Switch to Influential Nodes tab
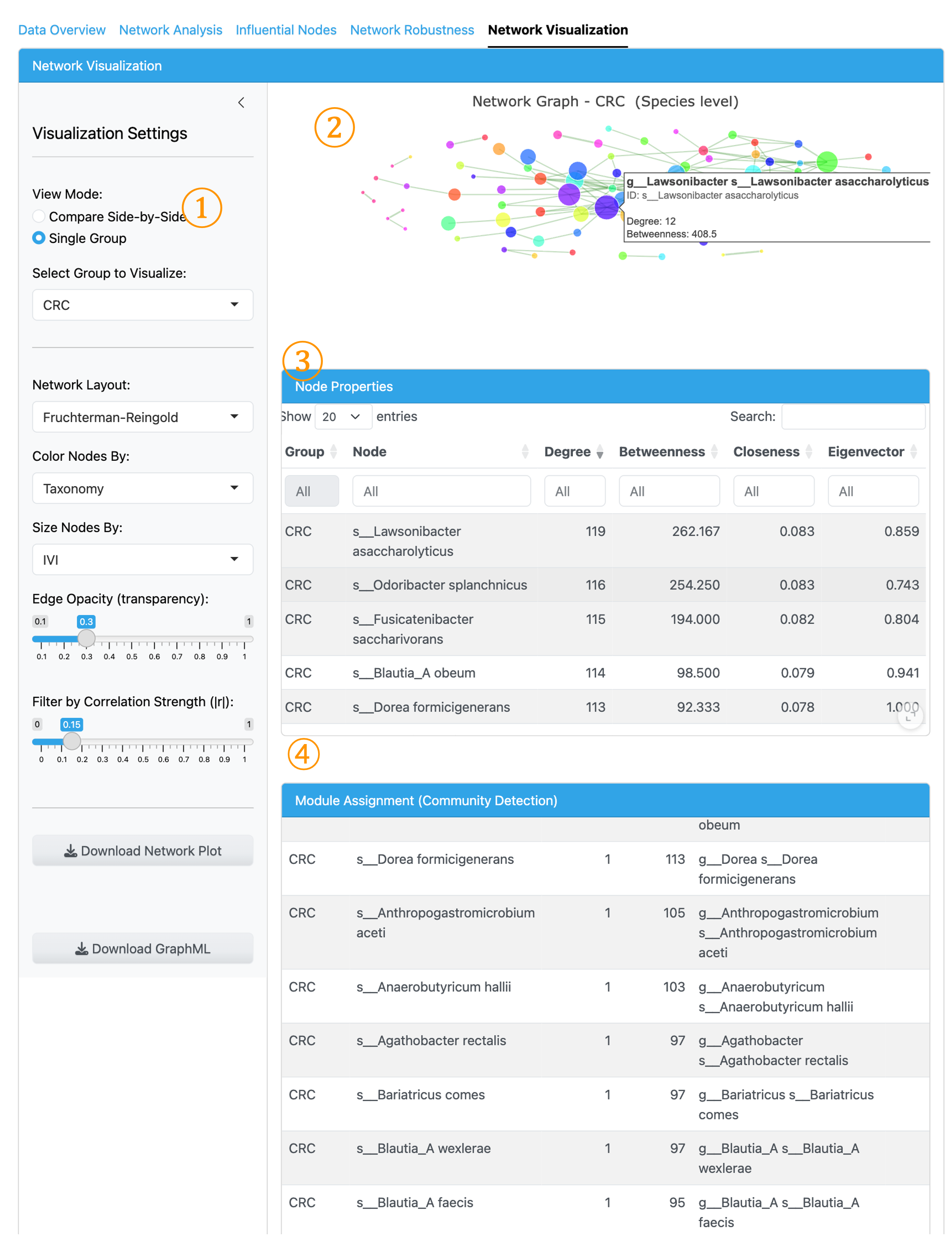Screen dimensions: 952x1236 286,30
